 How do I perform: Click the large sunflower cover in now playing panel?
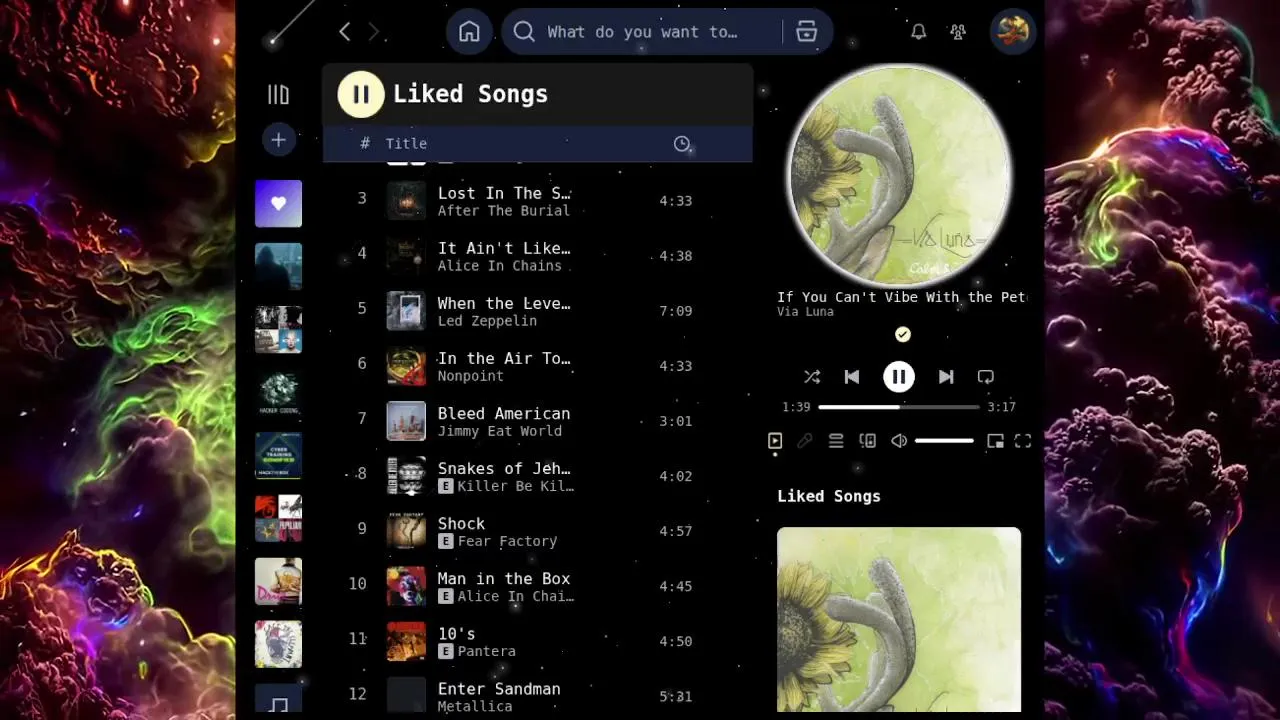point(899,620)
